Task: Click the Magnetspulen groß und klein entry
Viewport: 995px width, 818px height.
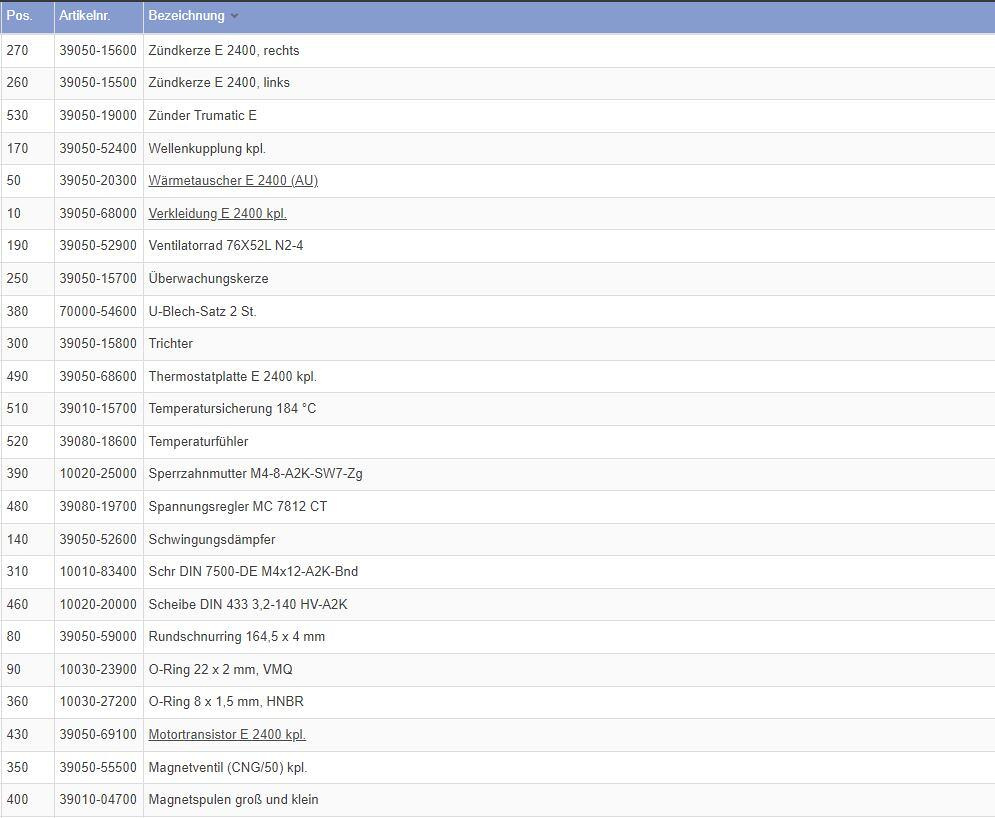Action: (233, 800)
